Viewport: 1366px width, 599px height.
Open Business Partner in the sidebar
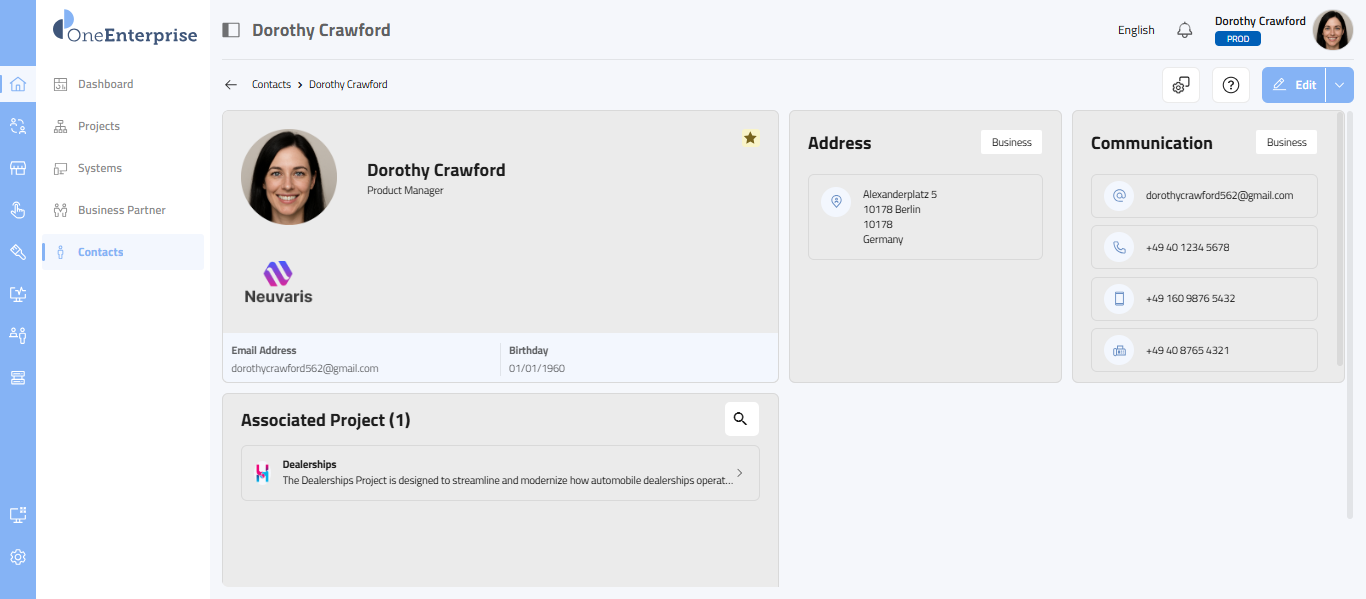click(x=121, y=210)
